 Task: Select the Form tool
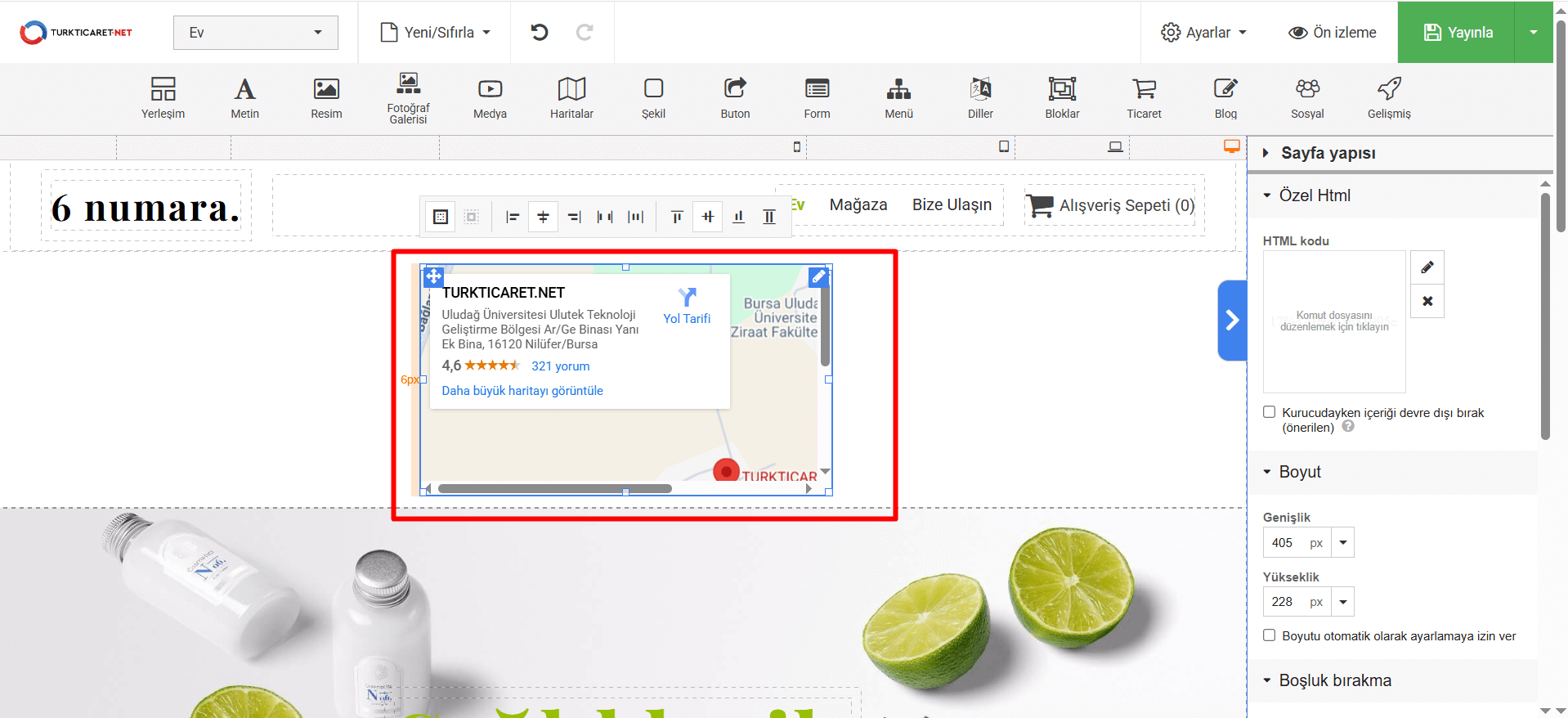[817, 98]
